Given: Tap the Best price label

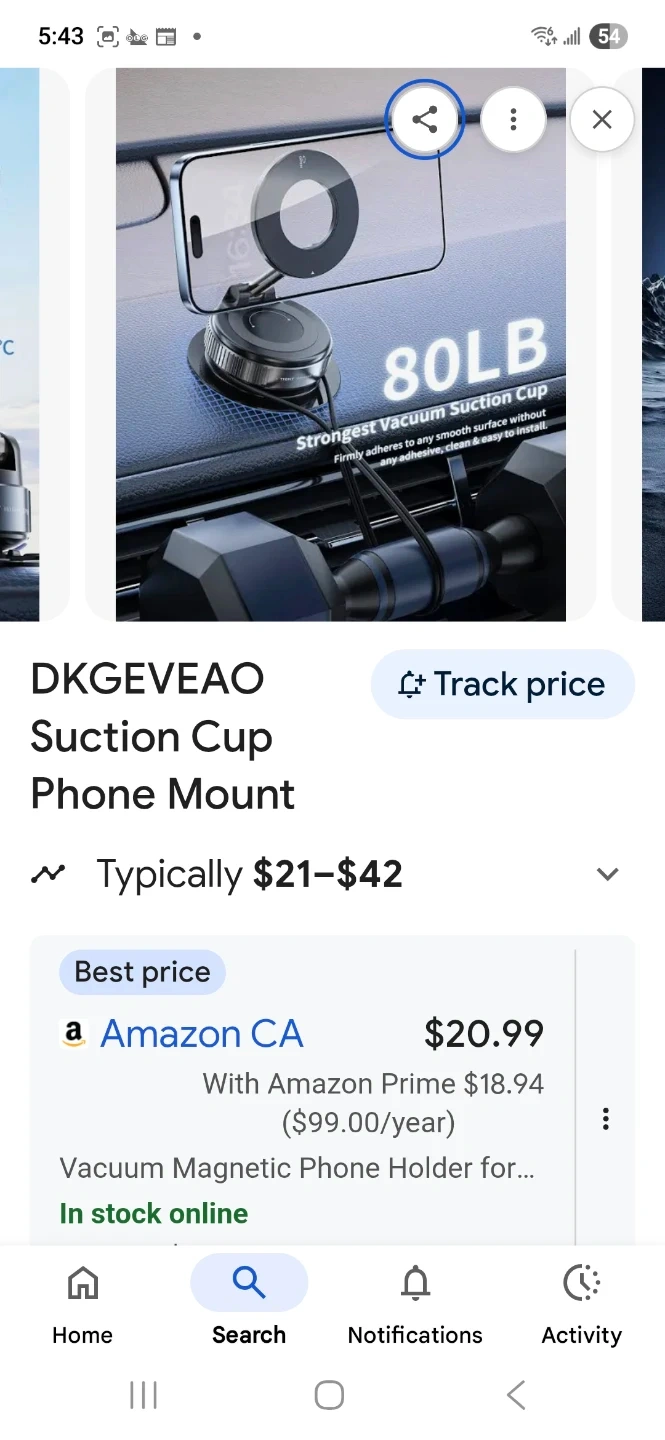Looking at the screenshot, I should point(142,972).
